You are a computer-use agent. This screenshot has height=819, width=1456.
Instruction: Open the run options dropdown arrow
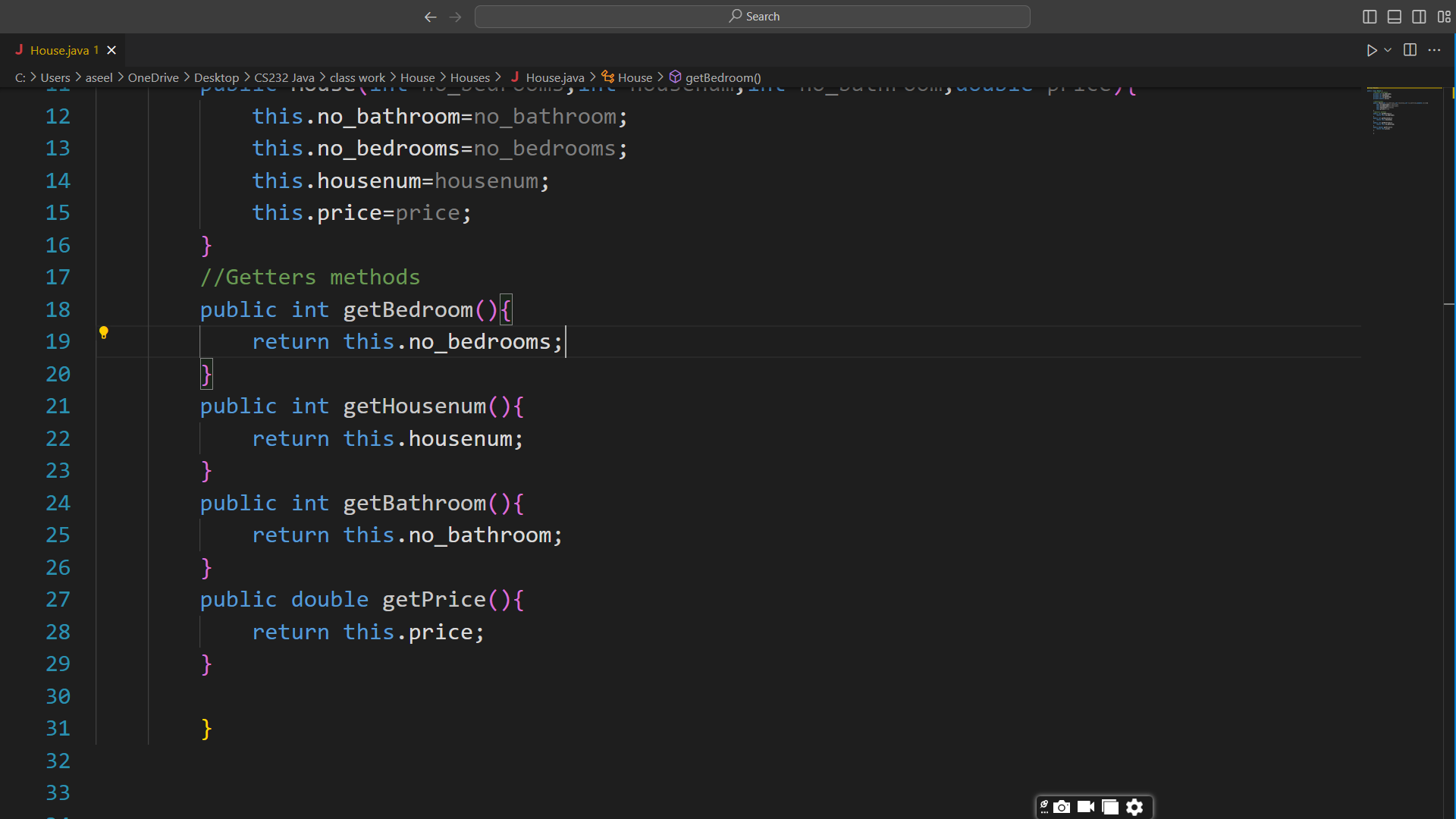(1388, 50)
